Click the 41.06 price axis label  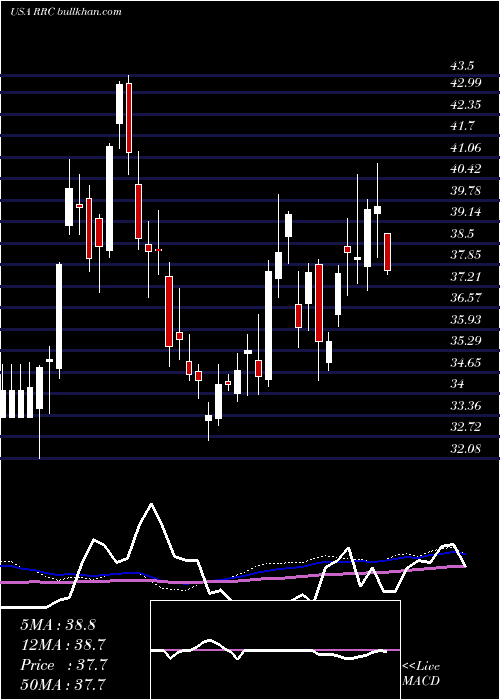[x=466, y=148]
